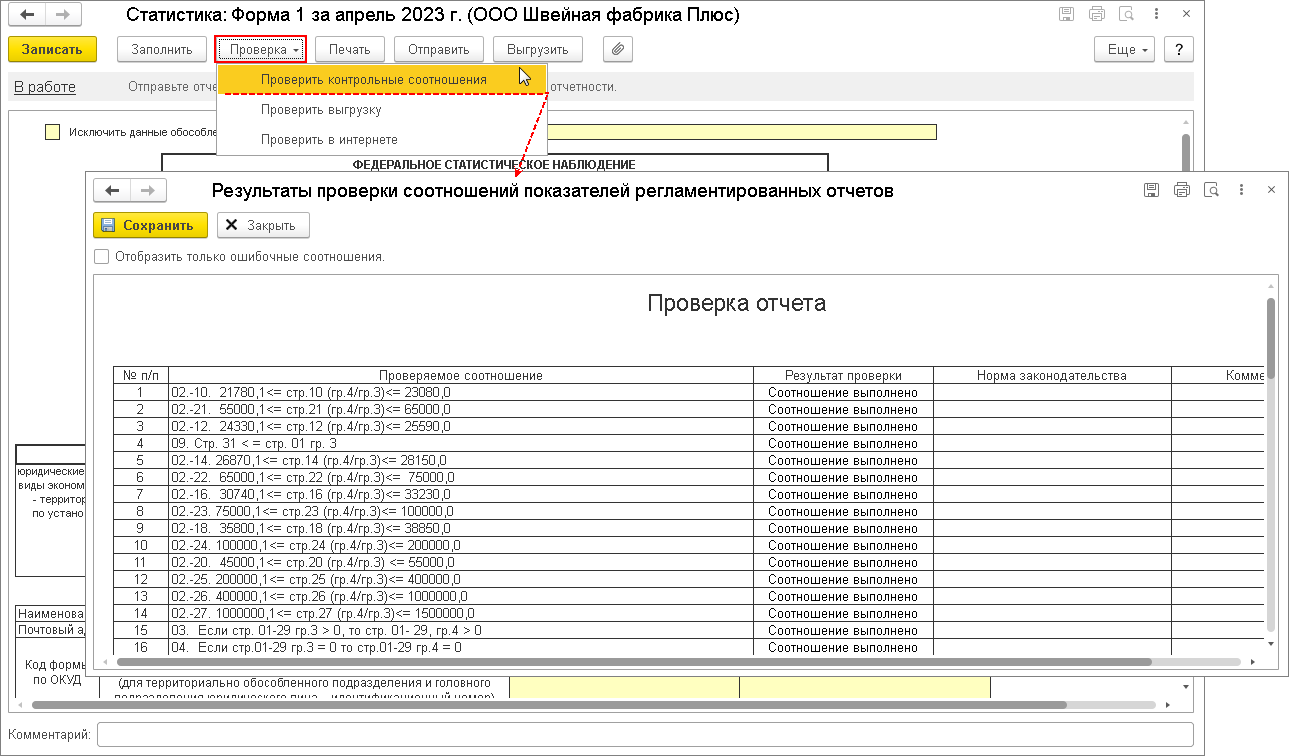The image size is (1291, 756).
Task: Open the three-dot menu in Результаты проверки window
Action: [x=1241, y=190]
